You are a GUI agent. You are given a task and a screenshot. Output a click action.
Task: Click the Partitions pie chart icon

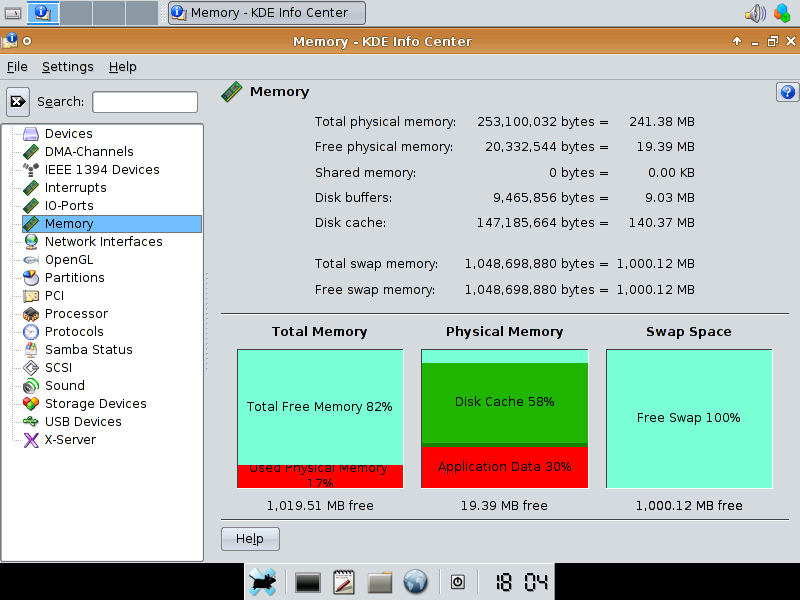pos(31,278)
